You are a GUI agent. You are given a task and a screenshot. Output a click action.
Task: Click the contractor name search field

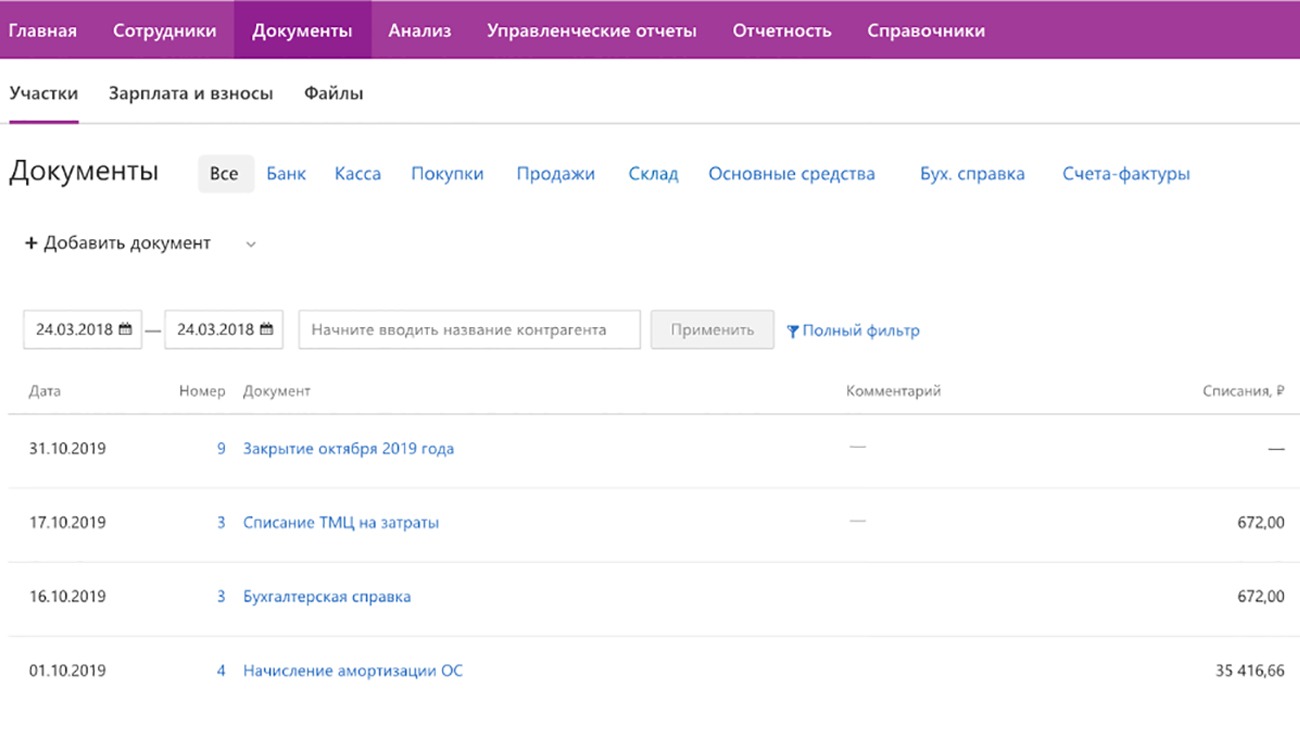point(469,330)
